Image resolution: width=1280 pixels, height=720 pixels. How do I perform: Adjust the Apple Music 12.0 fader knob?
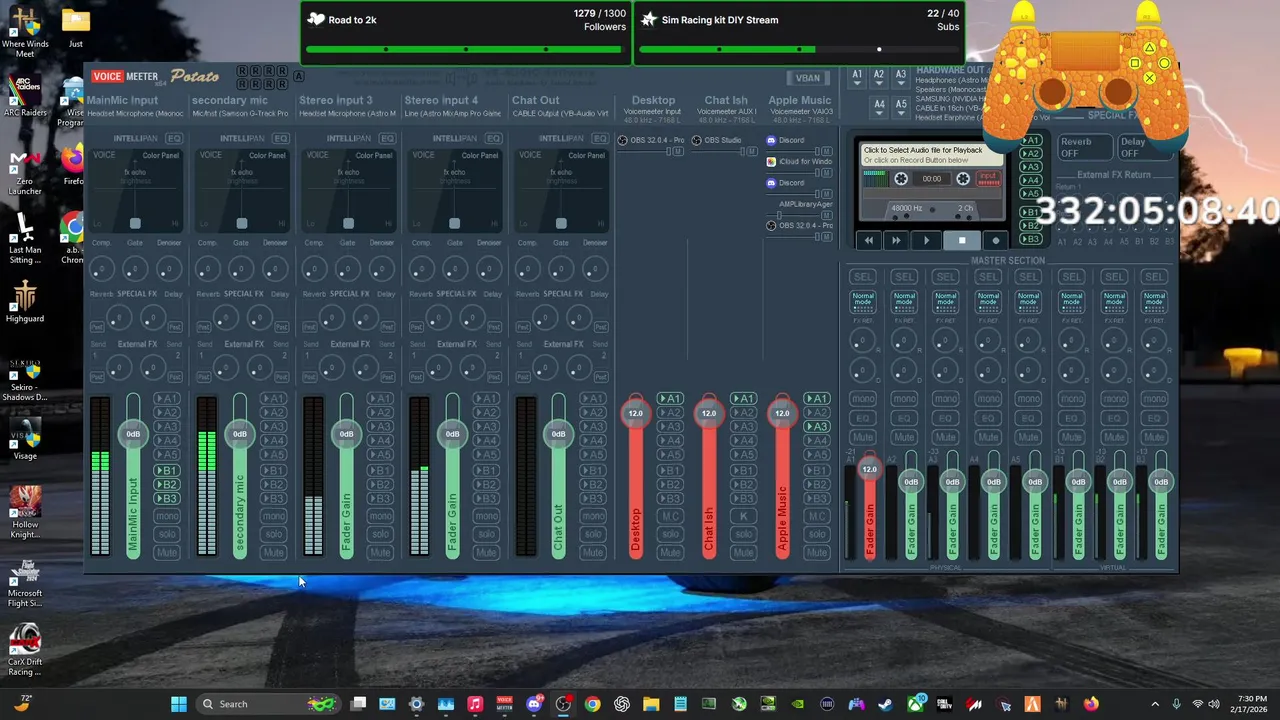[782, 413]
